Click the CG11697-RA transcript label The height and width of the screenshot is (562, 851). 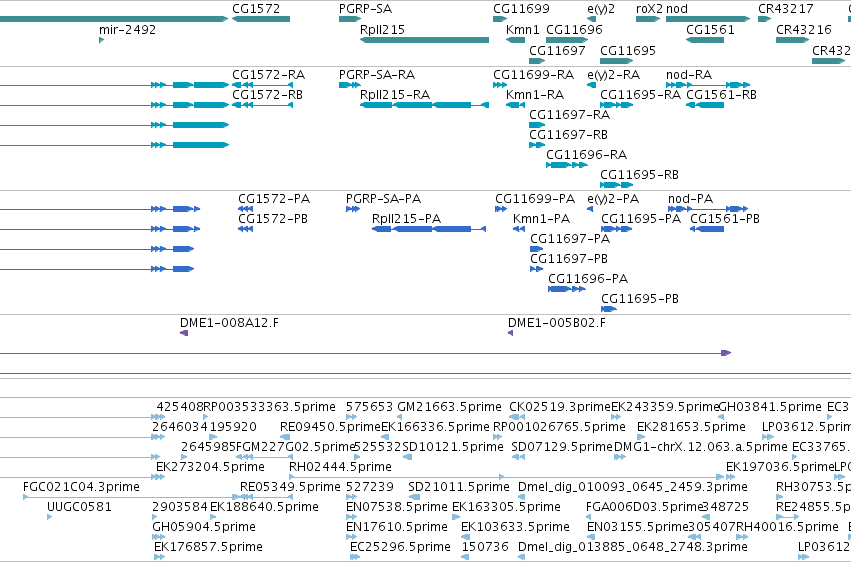coord(569,114)
